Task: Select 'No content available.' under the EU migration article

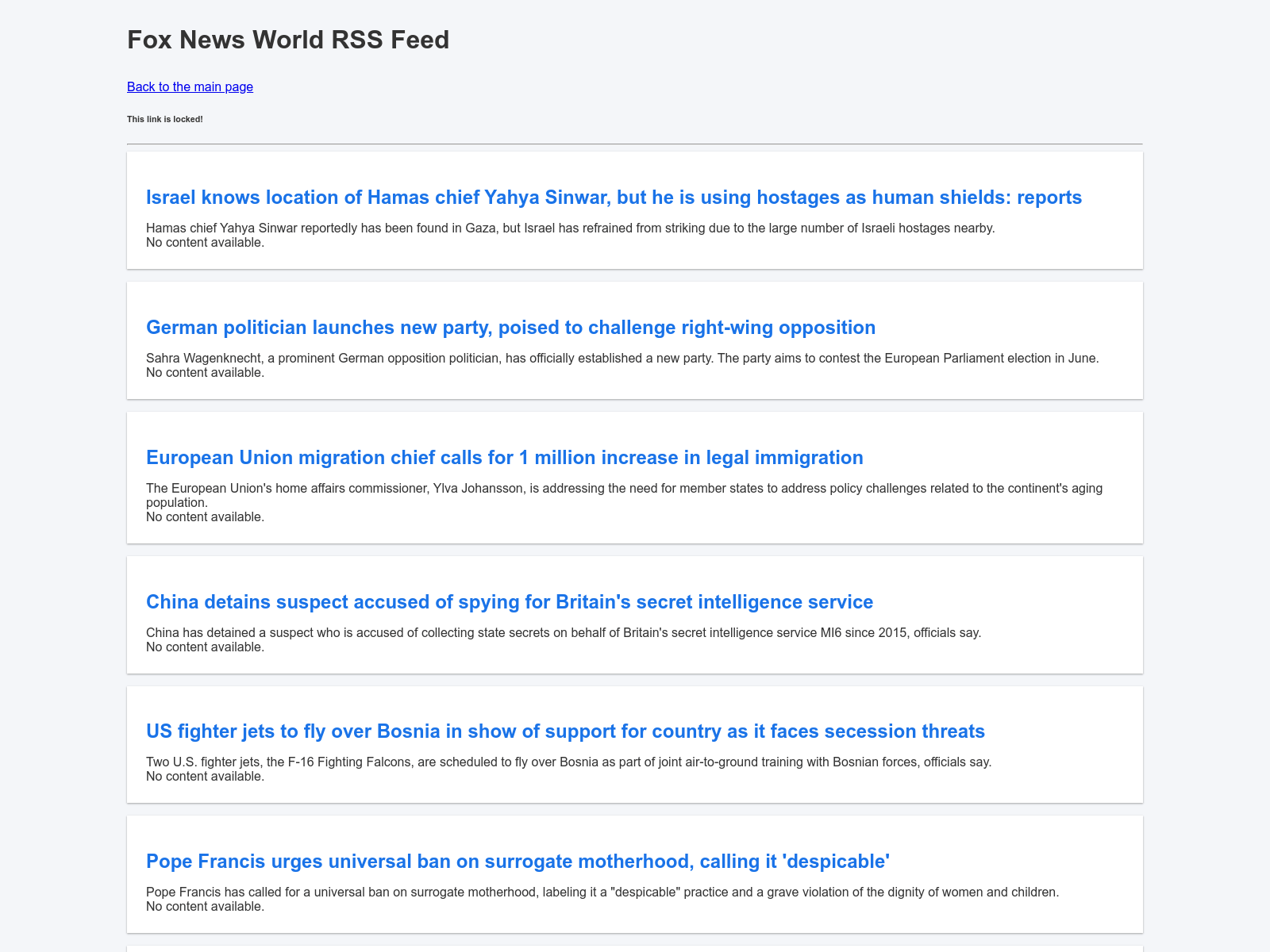Action: pyautogui.click(x=205, y=516)
